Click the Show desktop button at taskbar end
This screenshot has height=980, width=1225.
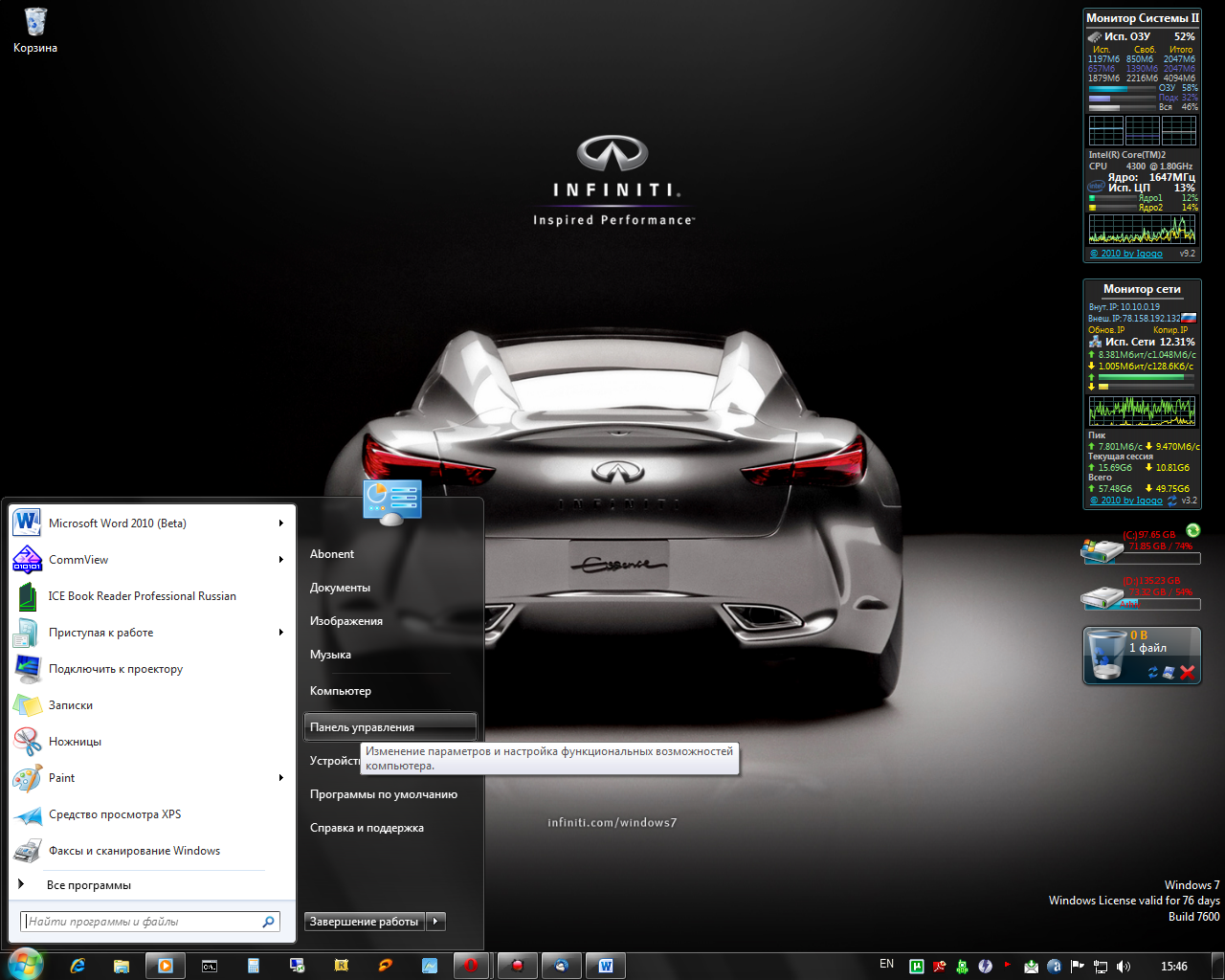tap(1218, 966)
